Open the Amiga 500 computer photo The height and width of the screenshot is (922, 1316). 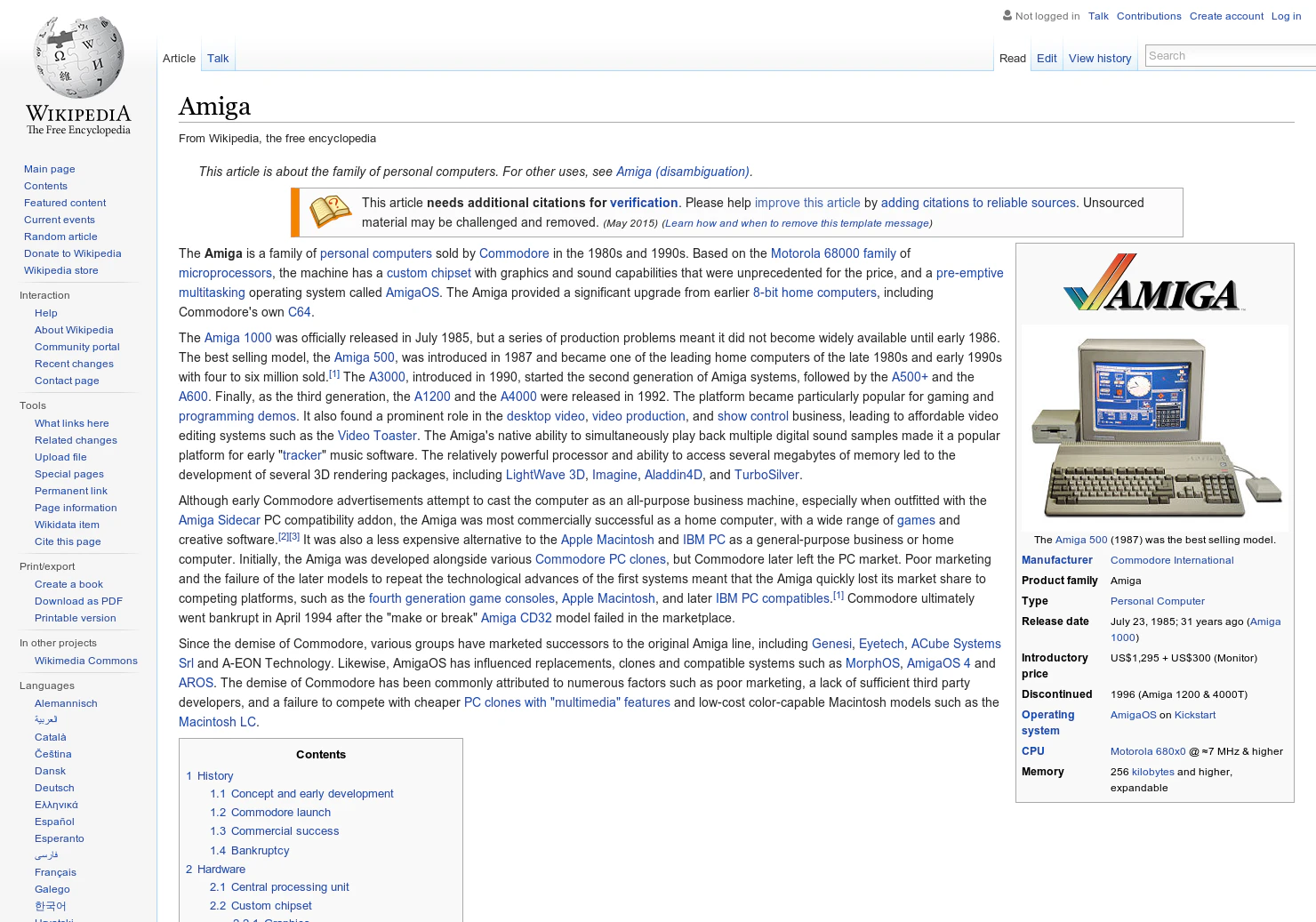coord(1155,428)
